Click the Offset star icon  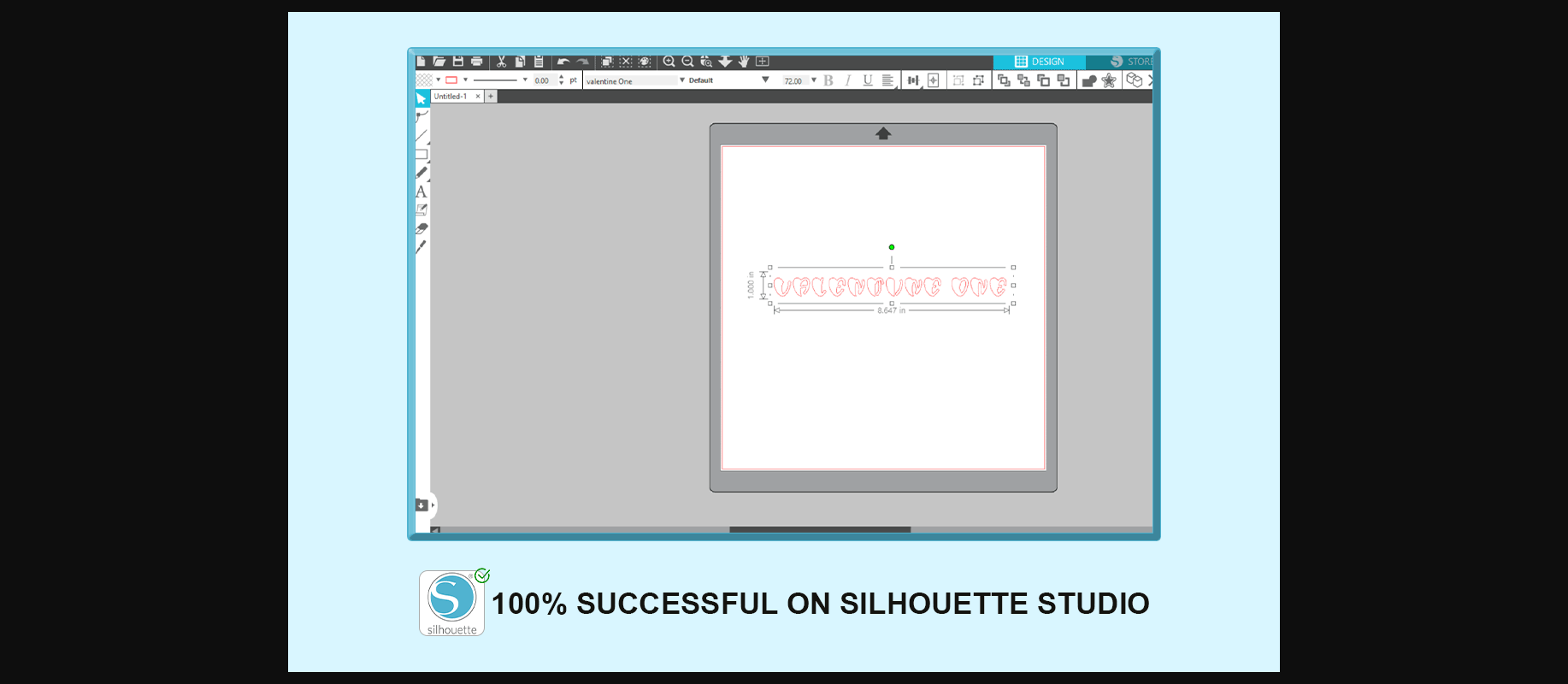click(1109, 80)
